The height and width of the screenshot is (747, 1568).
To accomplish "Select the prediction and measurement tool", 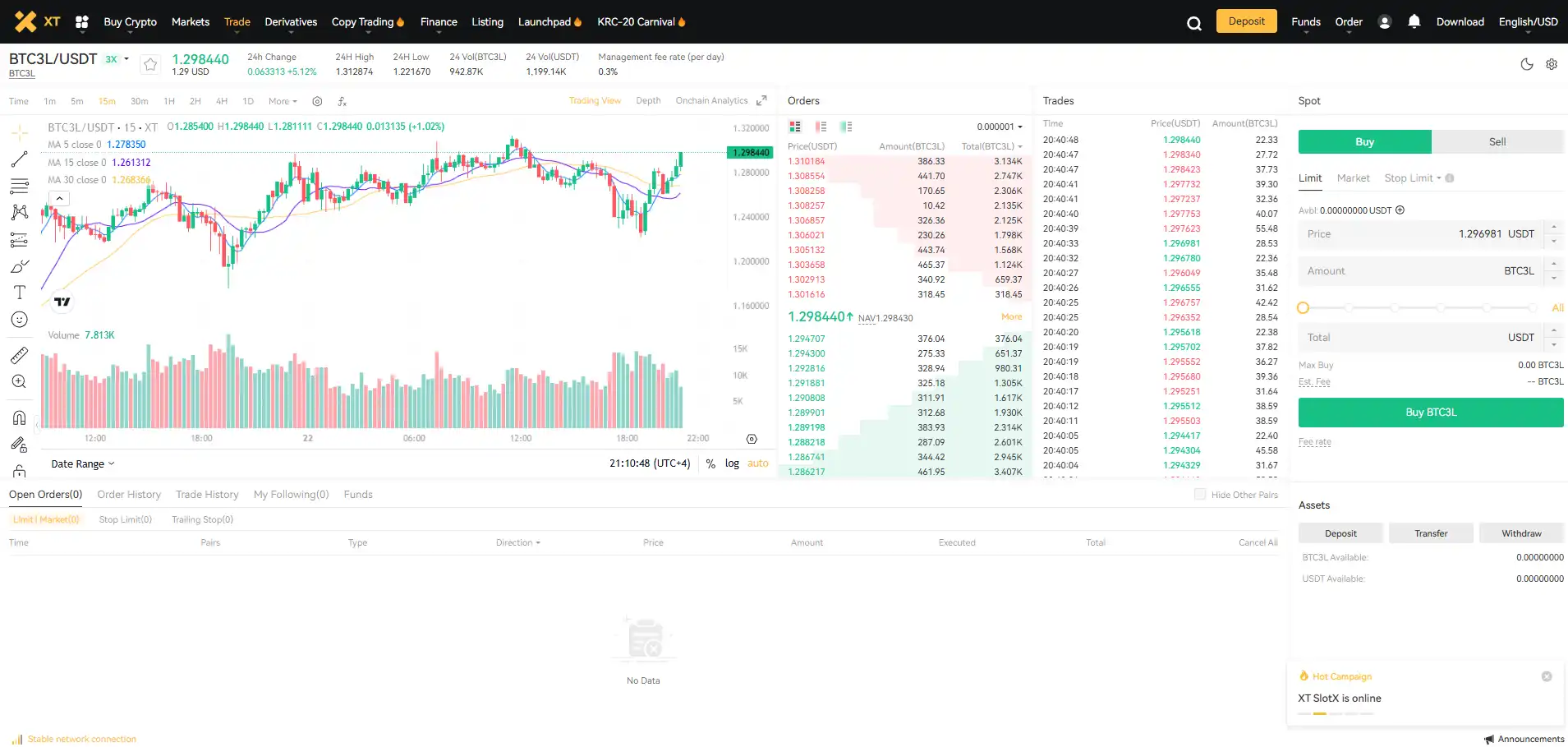I will [20, 239].
